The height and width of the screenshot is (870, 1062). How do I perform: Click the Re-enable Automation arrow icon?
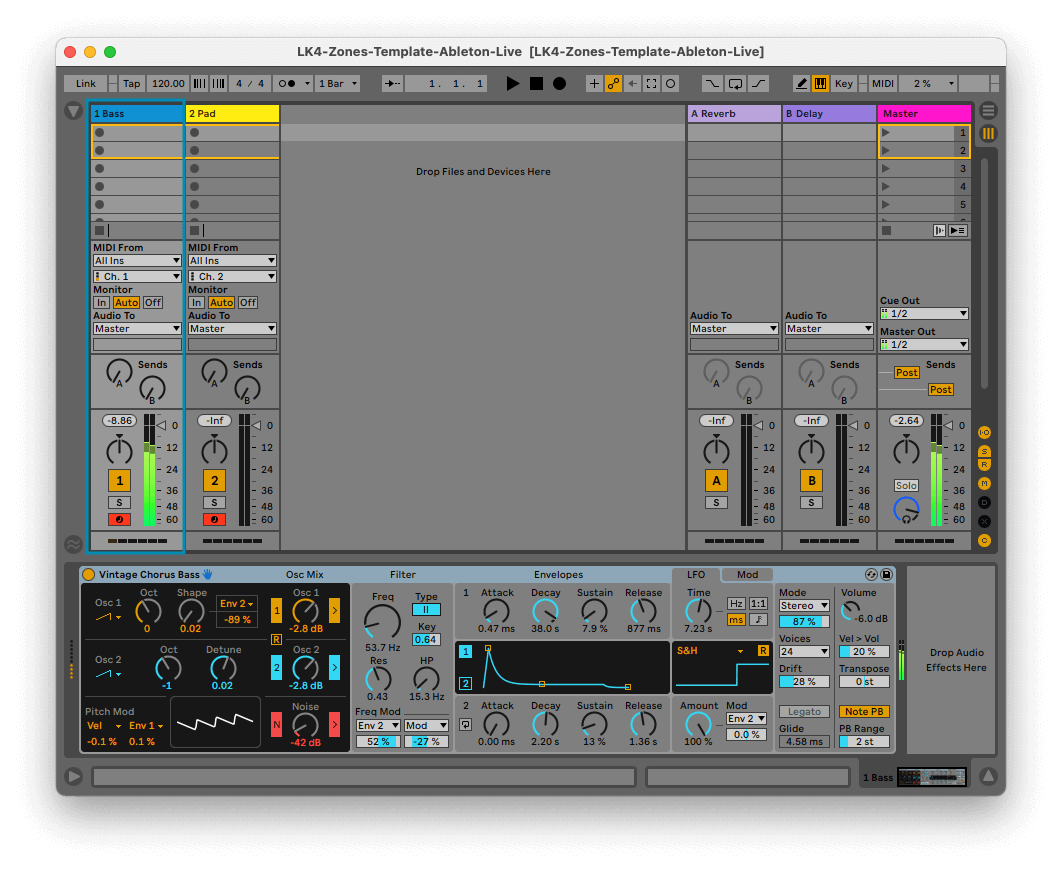(632, 83)
